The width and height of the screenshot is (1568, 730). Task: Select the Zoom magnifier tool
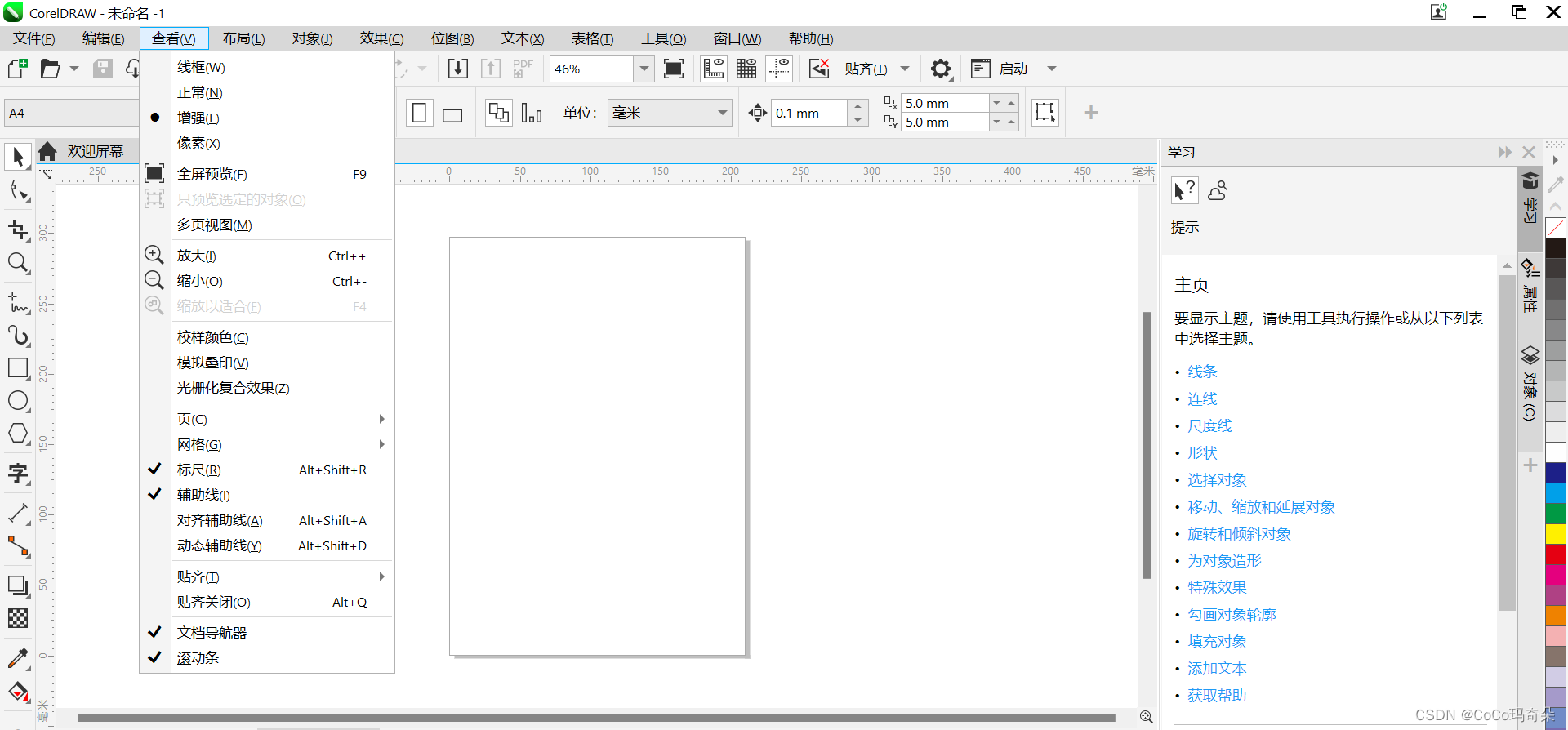coord(18,263)
